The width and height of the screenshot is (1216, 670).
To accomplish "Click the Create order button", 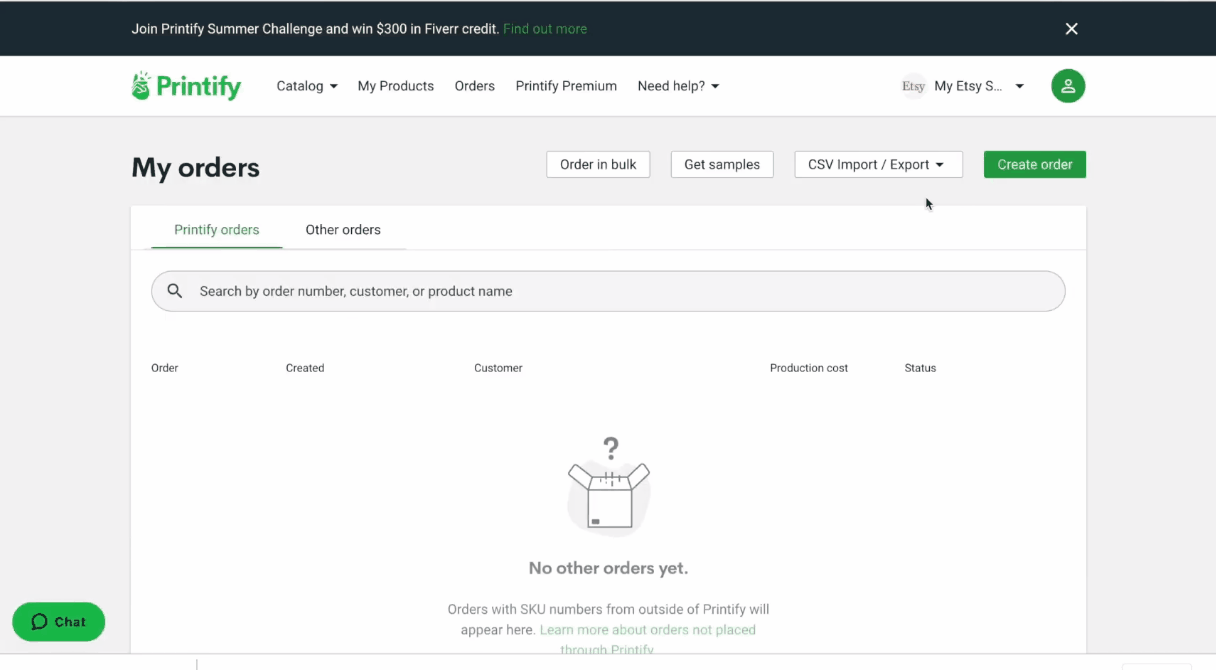I will [x=1035, y=165].
